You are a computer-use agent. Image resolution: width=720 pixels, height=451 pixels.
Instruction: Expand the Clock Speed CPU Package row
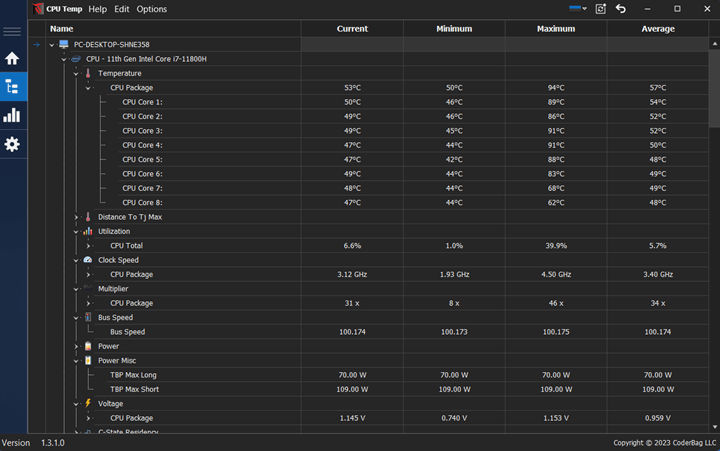pyautogui.click(x=88, y=275)
